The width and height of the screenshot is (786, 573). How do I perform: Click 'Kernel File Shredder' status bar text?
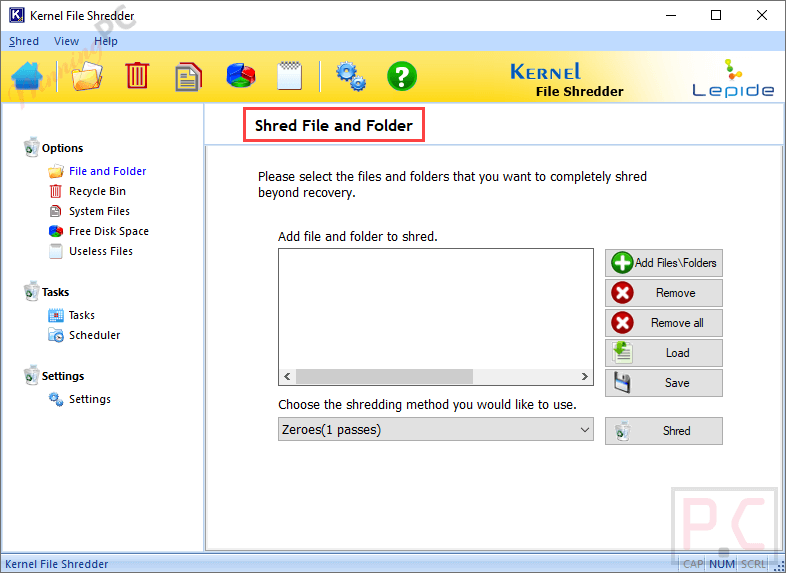click(x=57, y=564)
